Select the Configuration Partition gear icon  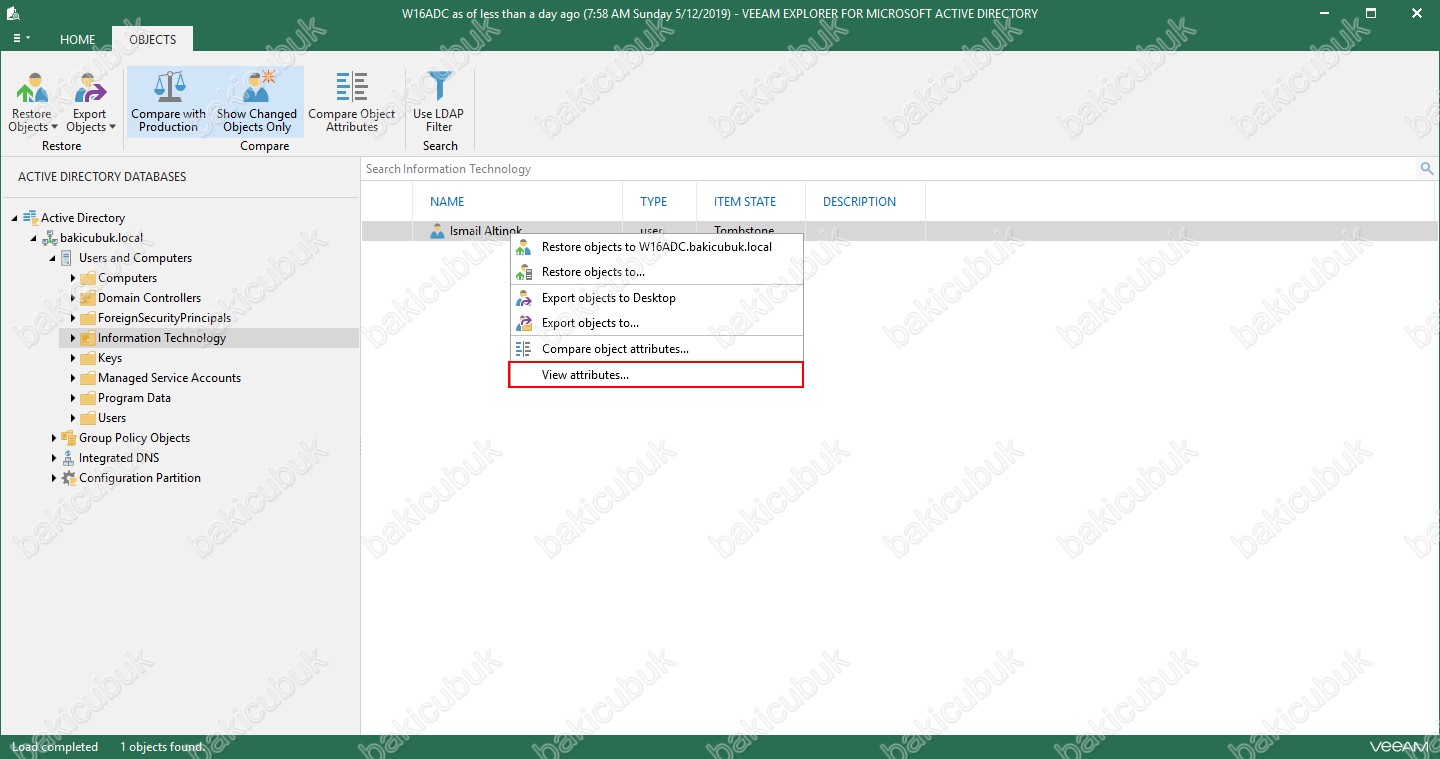click(68, 478)
